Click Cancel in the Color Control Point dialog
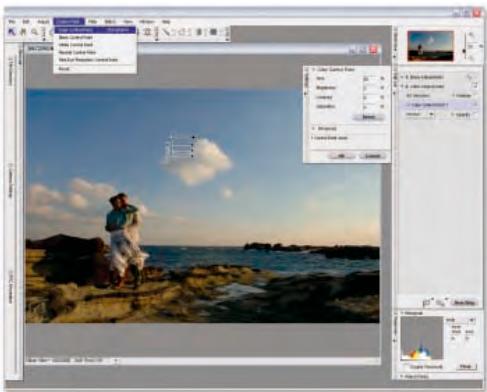 click(373, 156)
